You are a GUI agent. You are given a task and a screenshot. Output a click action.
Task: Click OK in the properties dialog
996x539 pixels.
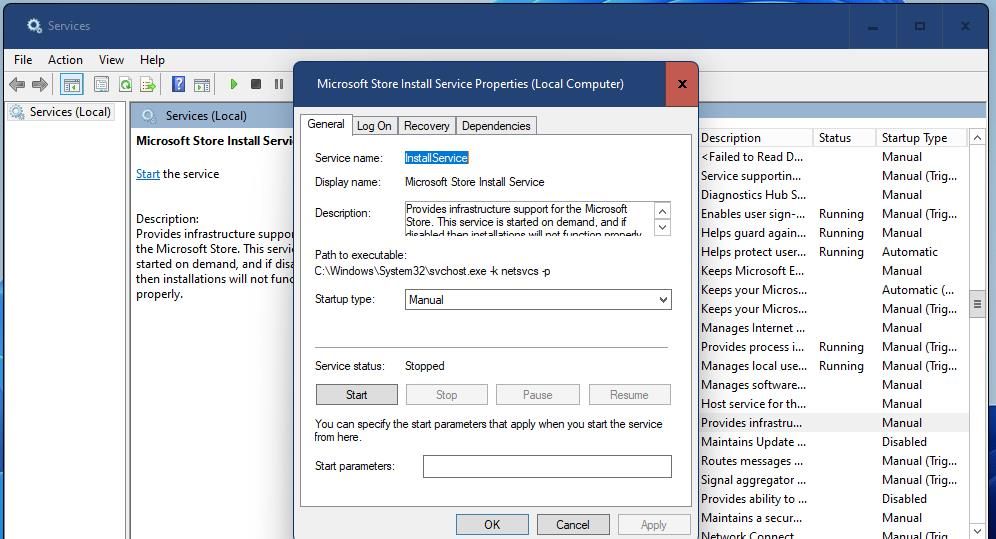pos(492,525)
